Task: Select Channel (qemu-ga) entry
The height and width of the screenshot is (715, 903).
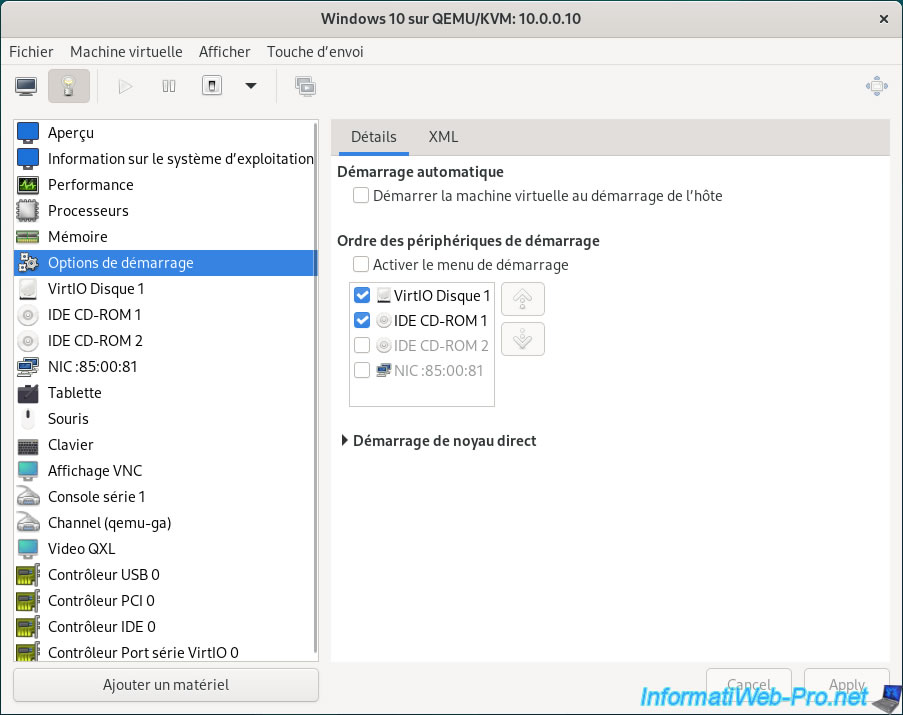Action: tap(166, 523)
